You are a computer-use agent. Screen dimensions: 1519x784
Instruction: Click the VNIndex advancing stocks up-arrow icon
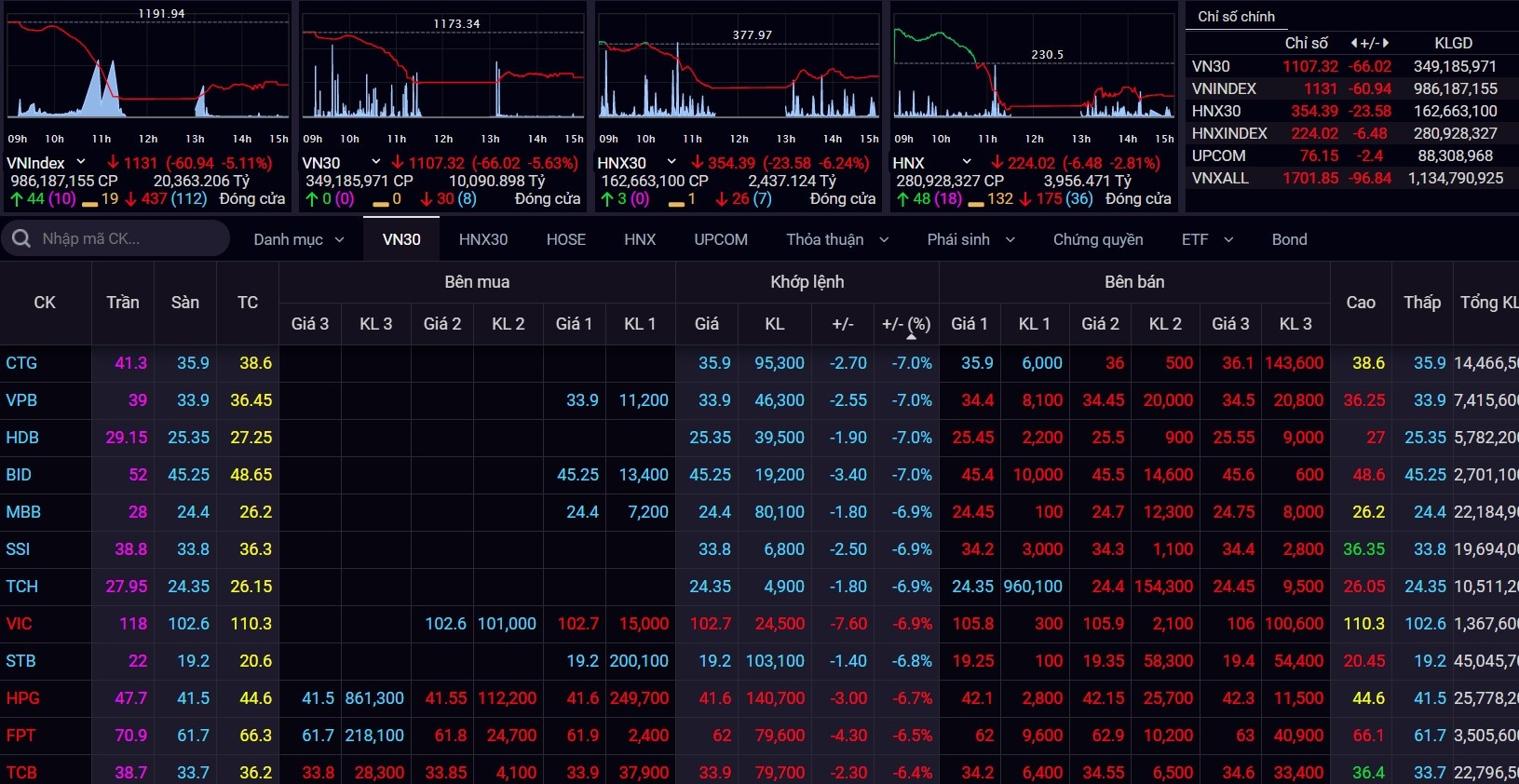(17, 199)
